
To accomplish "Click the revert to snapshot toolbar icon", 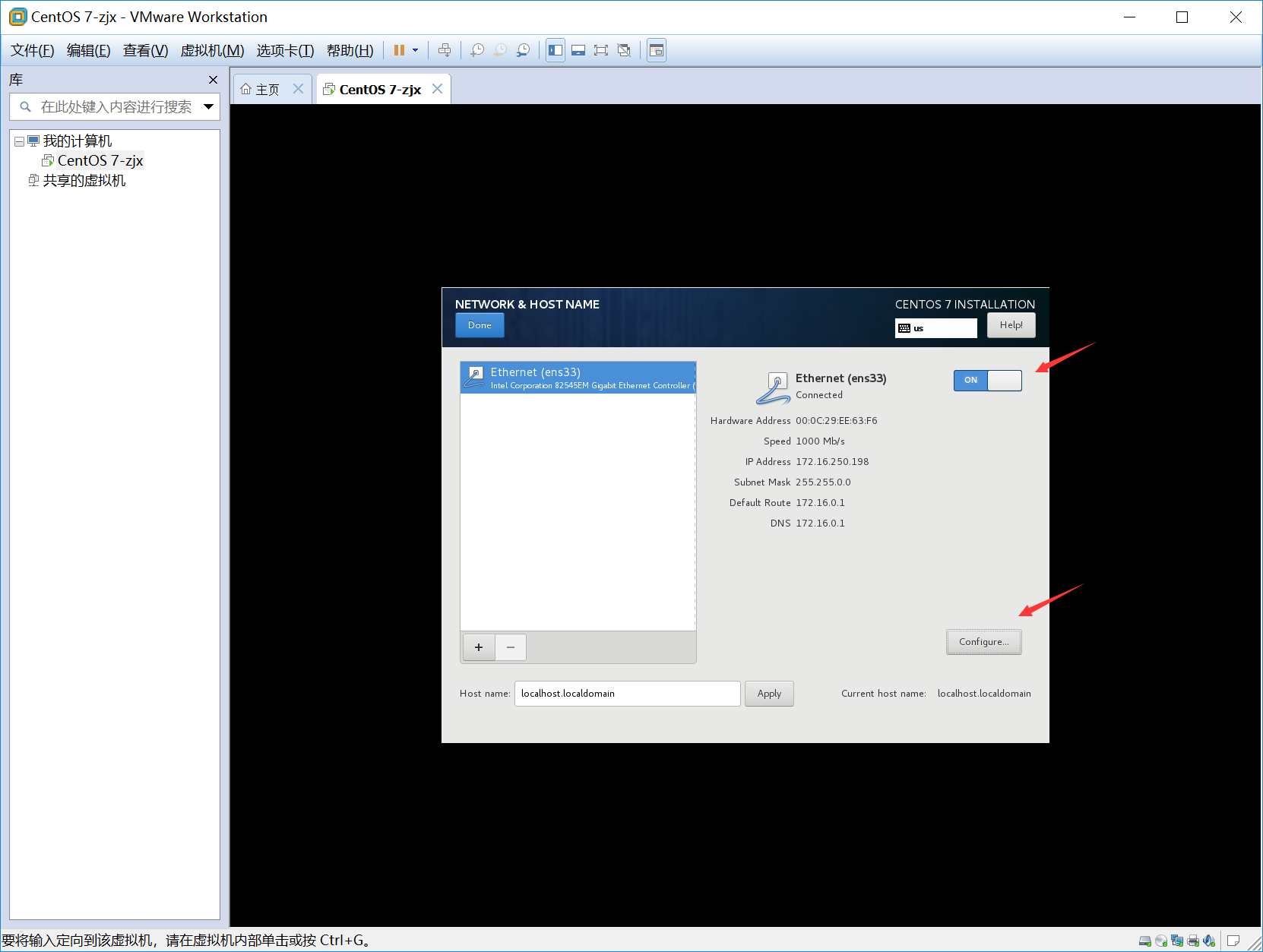I will 500,50.
